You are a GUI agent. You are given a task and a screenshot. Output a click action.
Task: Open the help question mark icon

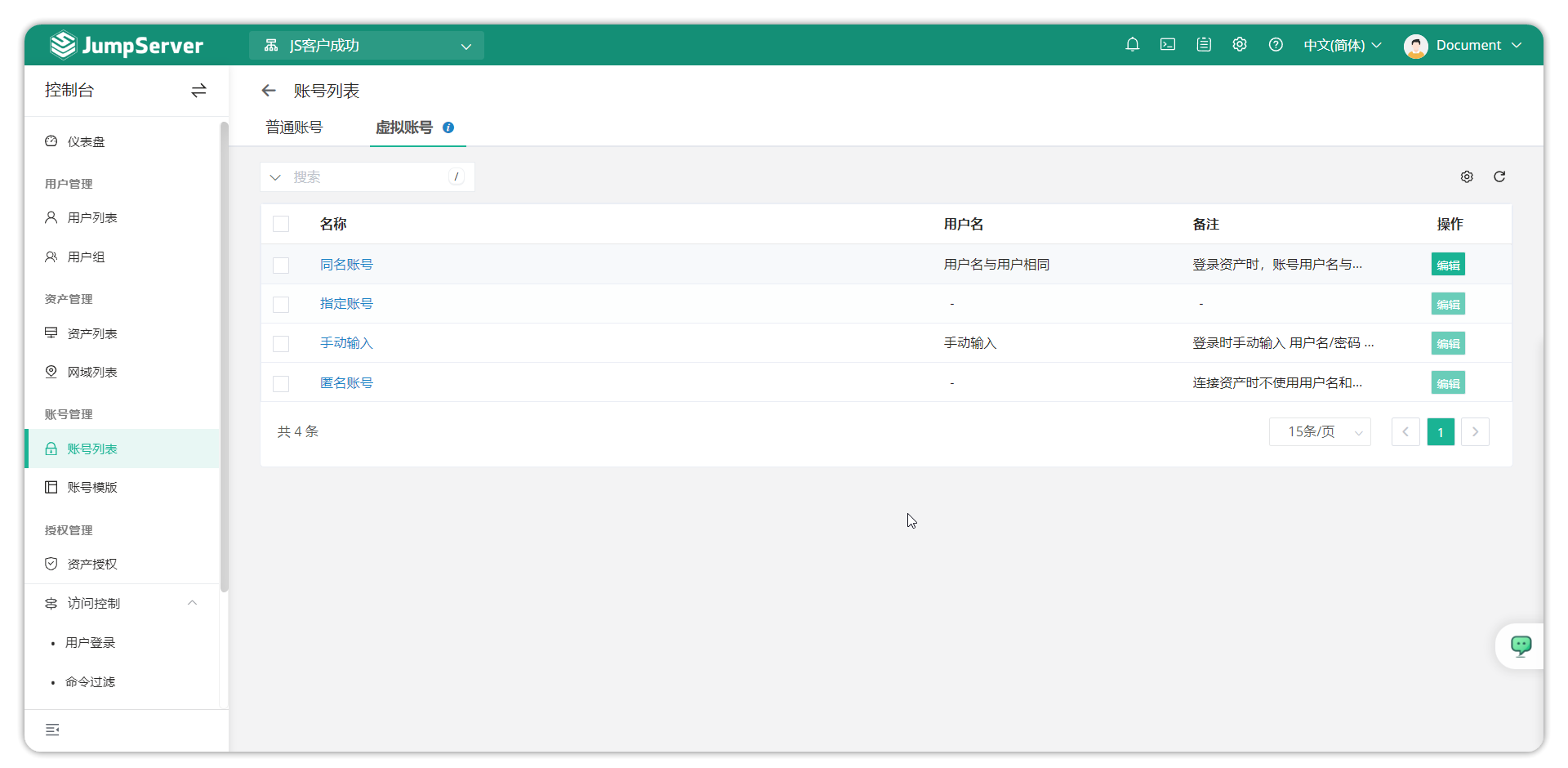[1276, 45]
